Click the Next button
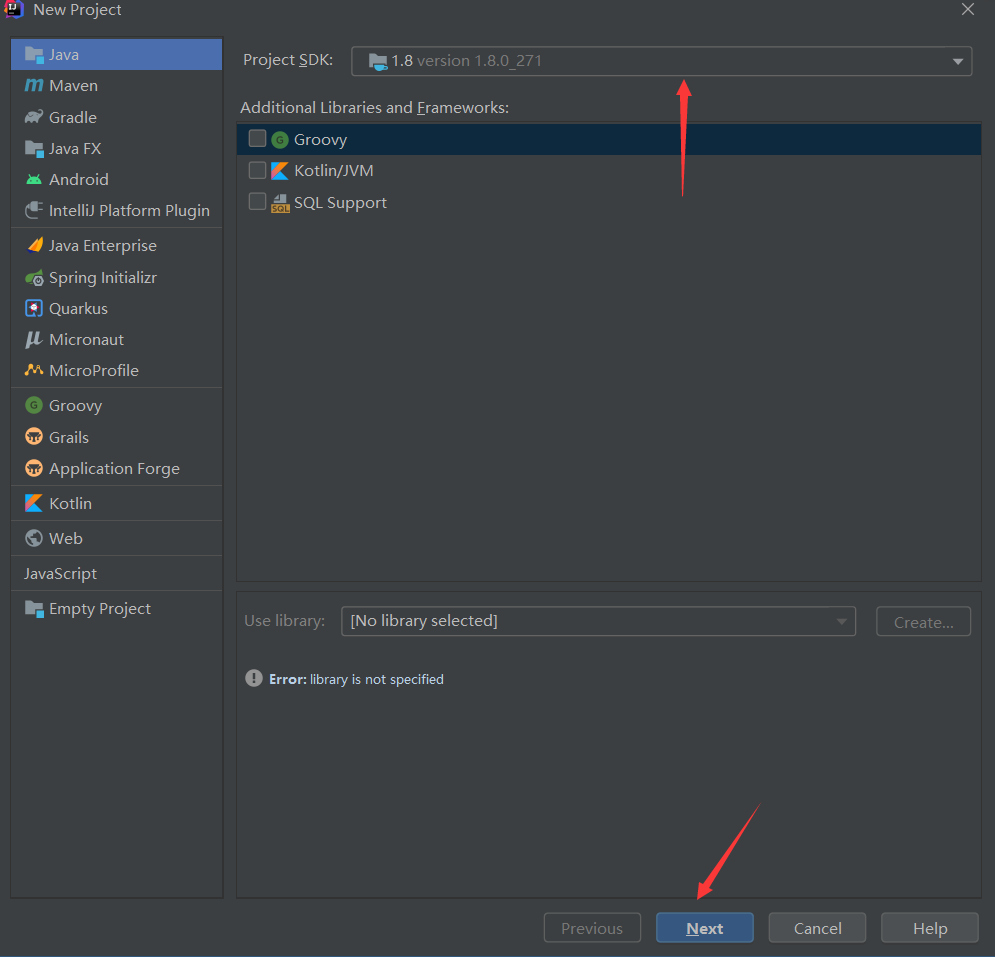Image resolution: width=995 pixels, height=957 pixels. (704, 928)
